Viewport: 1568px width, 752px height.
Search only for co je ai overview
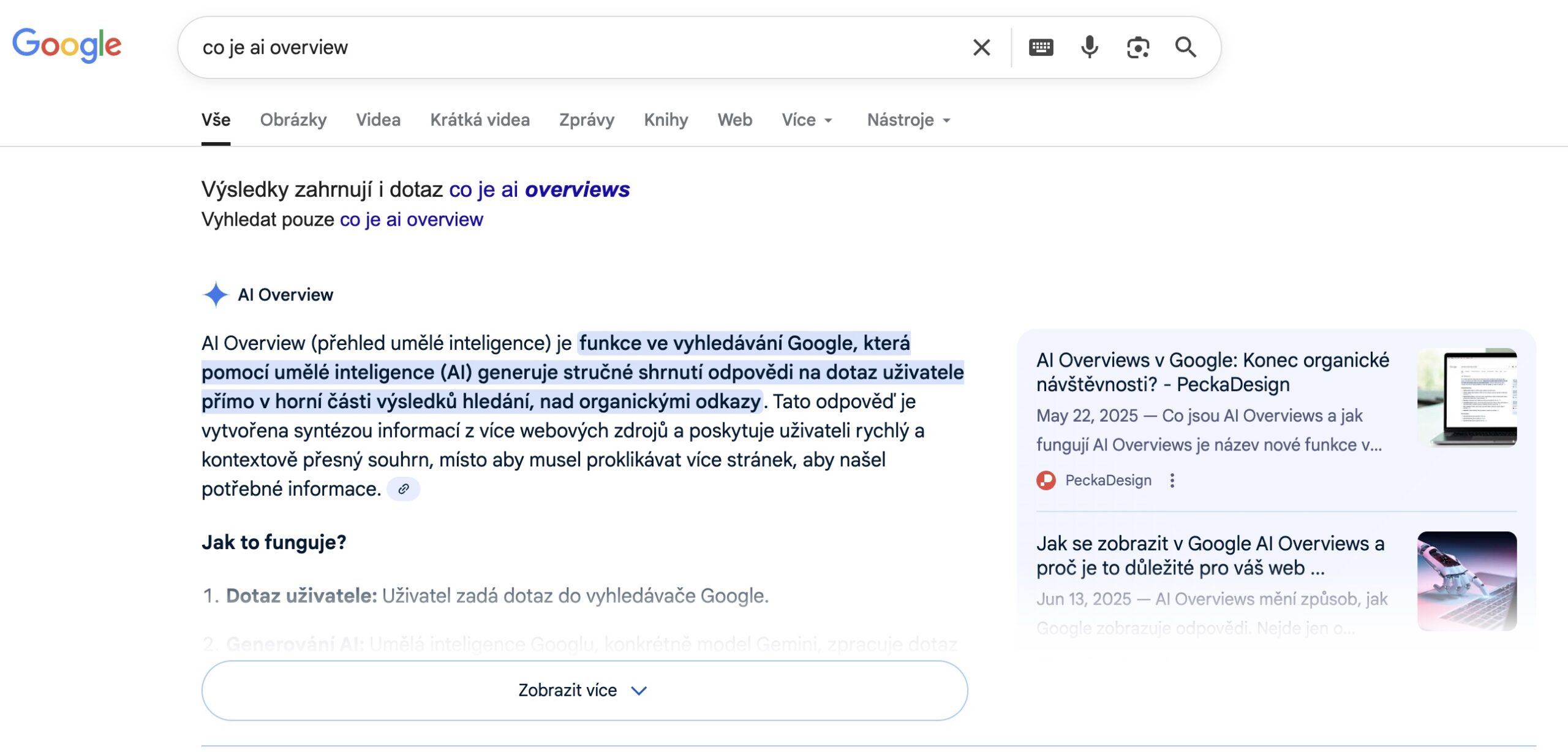point(411,219)
